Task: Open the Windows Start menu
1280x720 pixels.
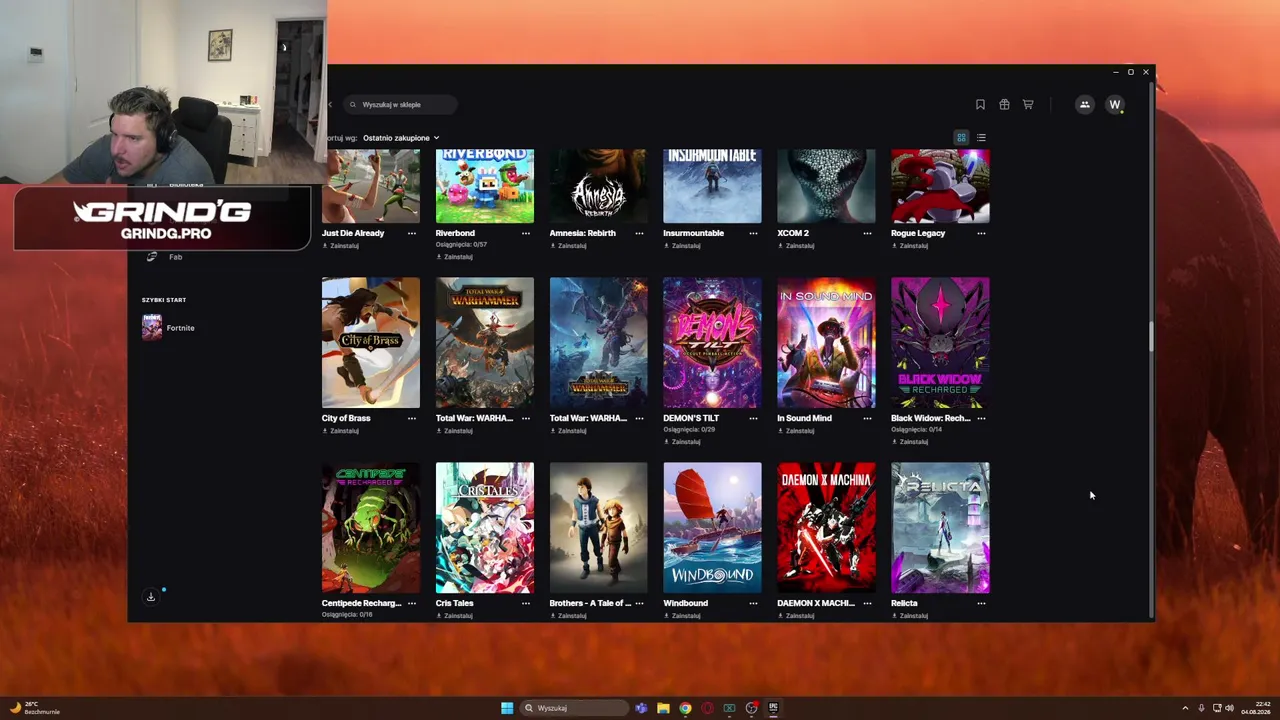Action: coord(507,708)
